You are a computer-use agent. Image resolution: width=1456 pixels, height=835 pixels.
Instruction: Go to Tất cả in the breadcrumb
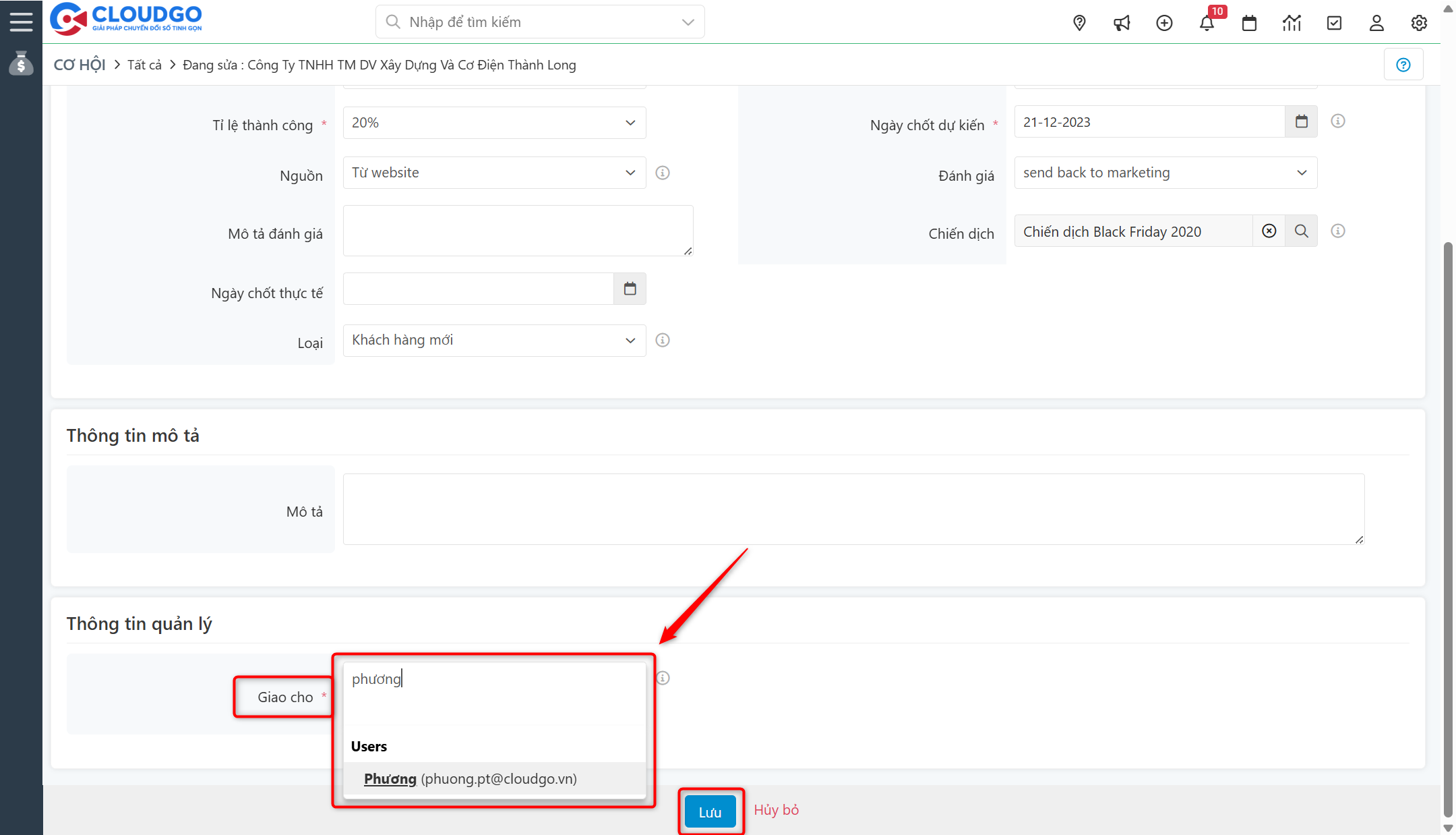[x=144, y=64]
